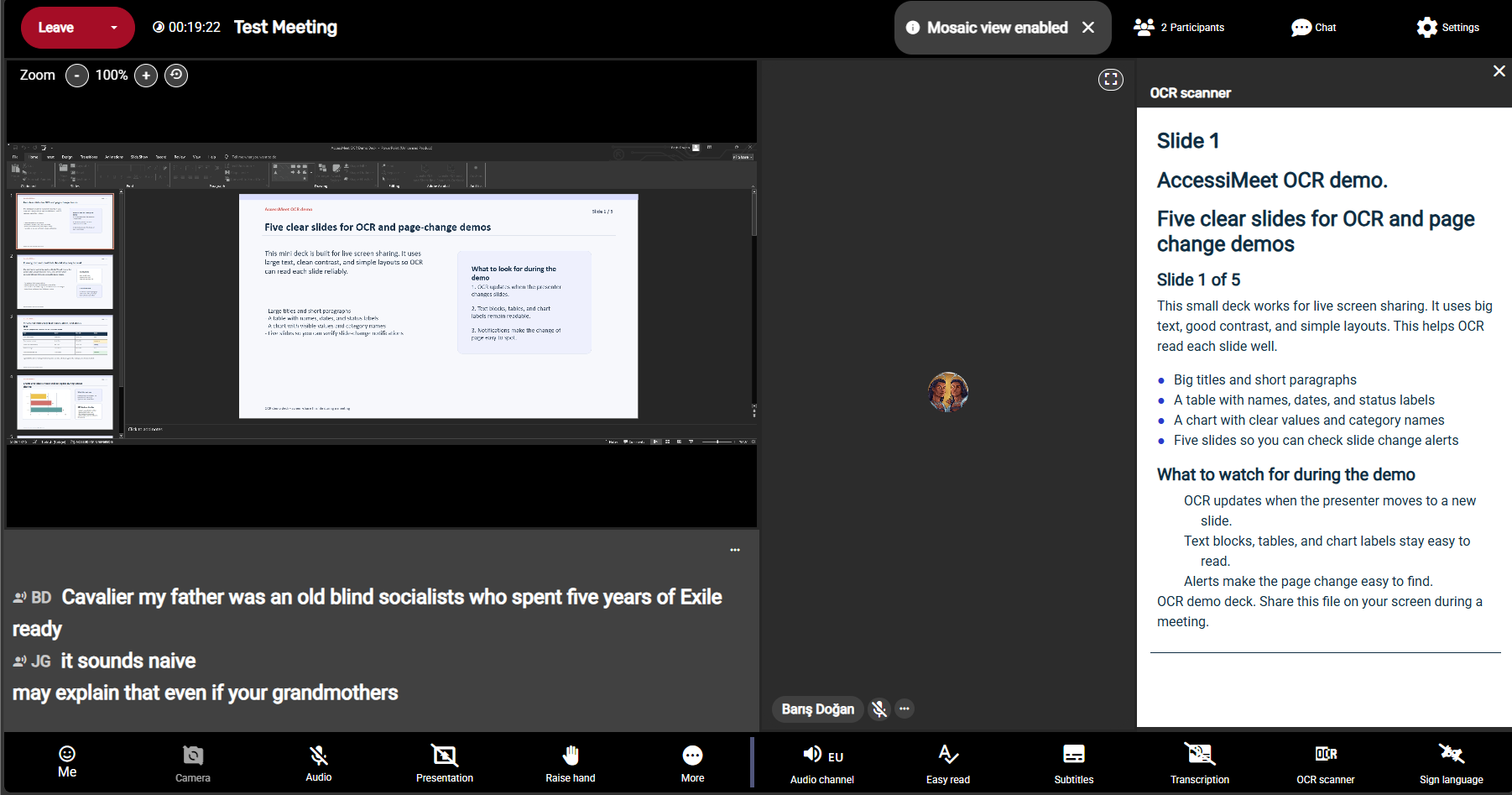Screen dimensions: 1512x795
Task: Click the 'Test Meeting' title
Action: click(x=285, y=27)
